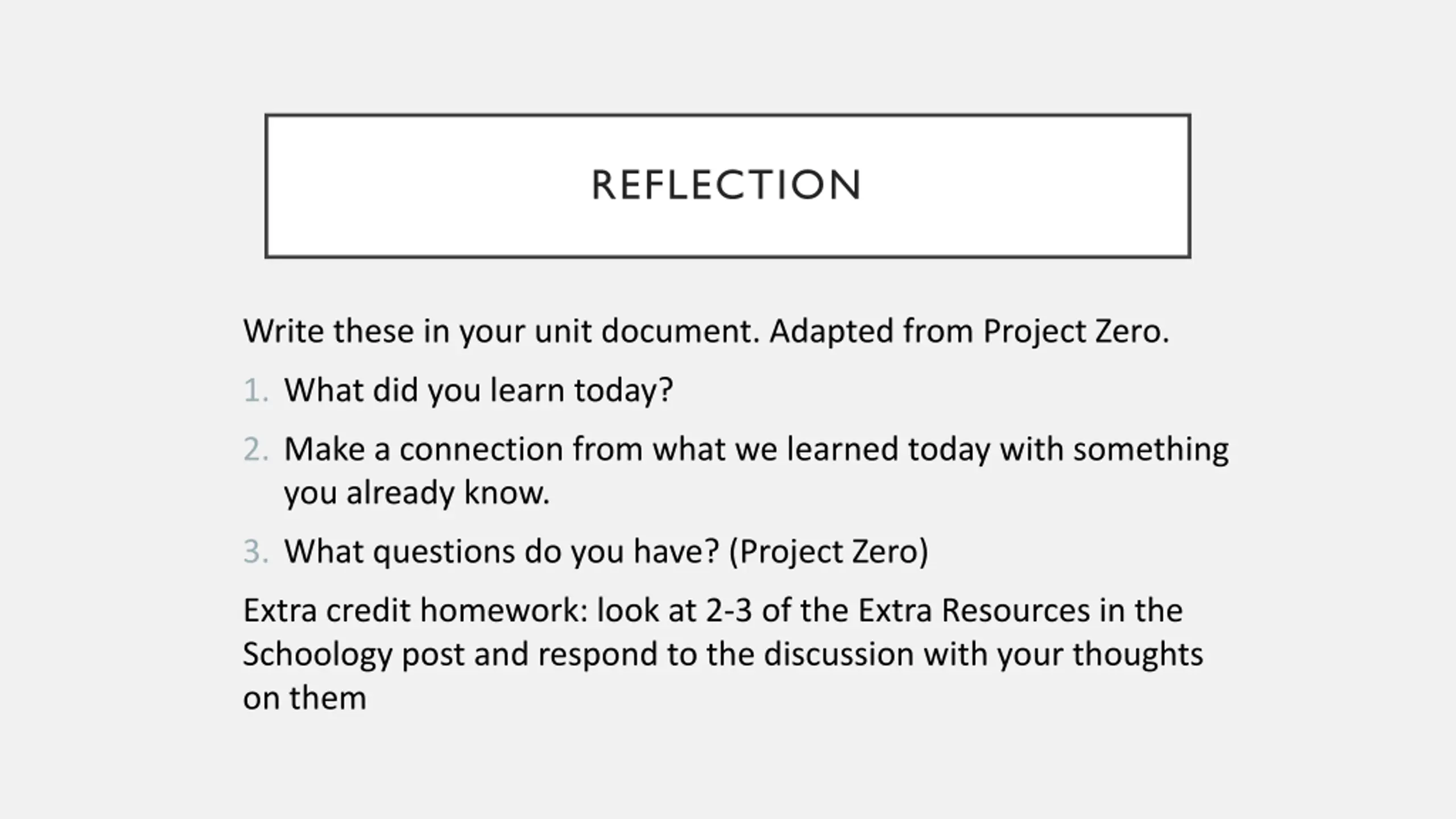Select 'What questions do you have?' text

point(502,552)
